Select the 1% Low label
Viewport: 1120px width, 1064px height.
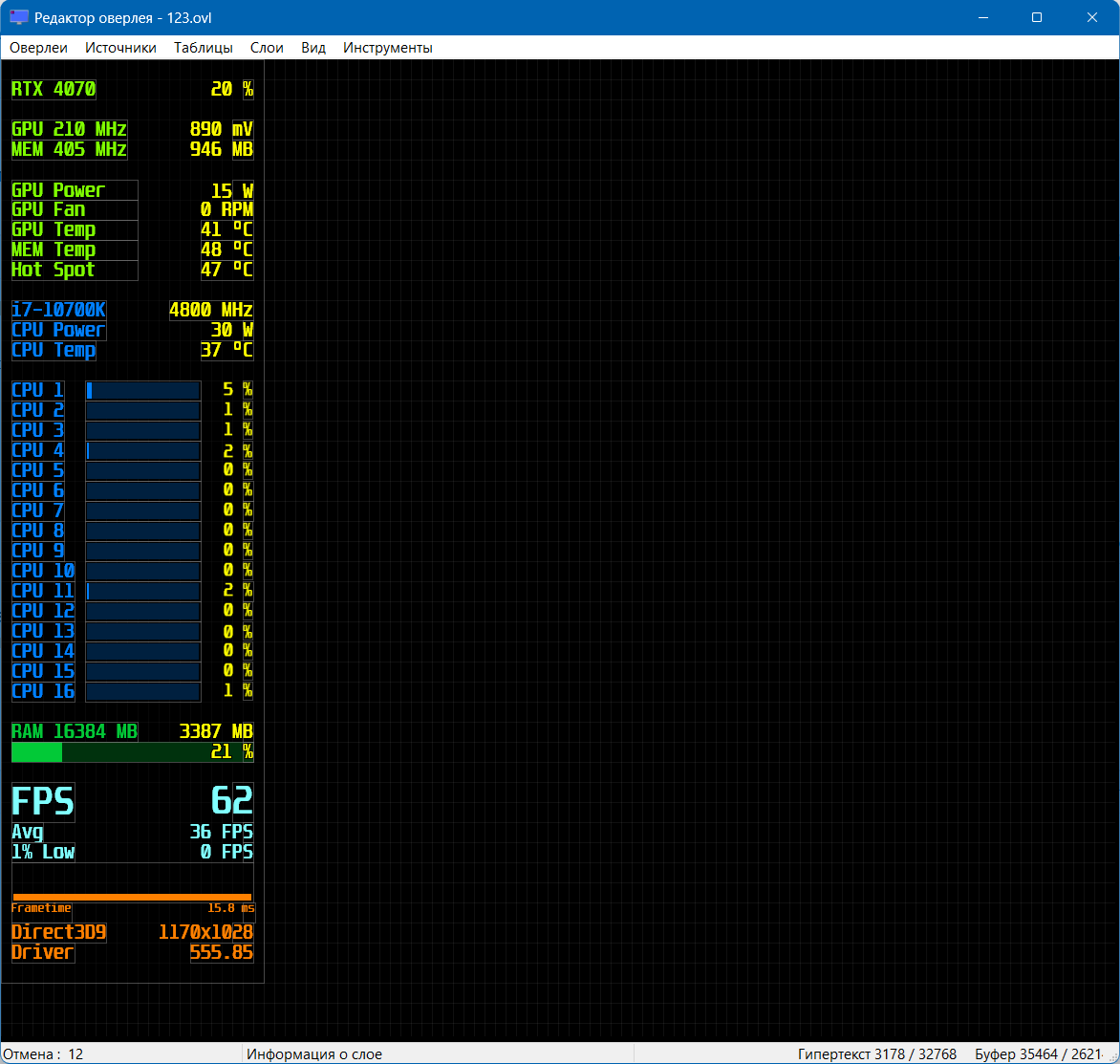[x=43, y=852]
